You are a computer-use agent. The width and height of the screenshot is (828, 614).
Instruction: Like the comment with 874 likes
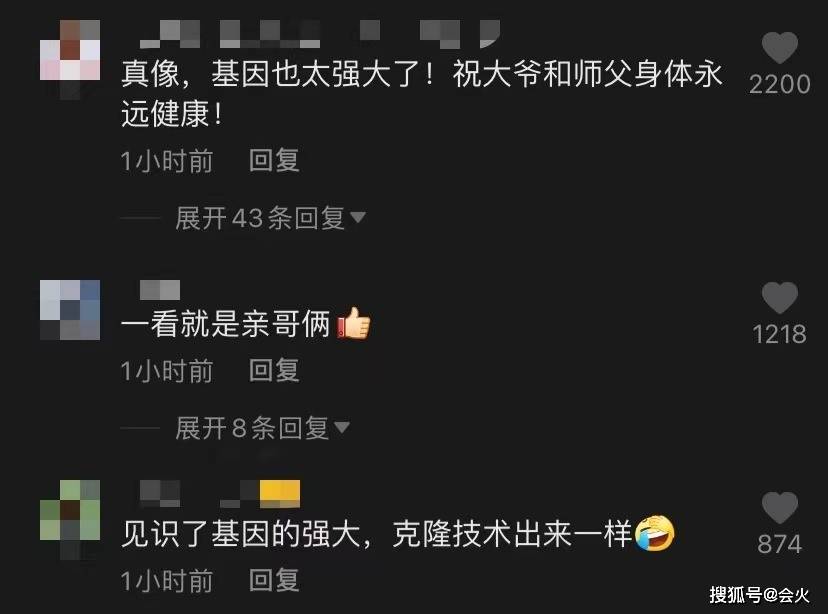tap(779, 508)
